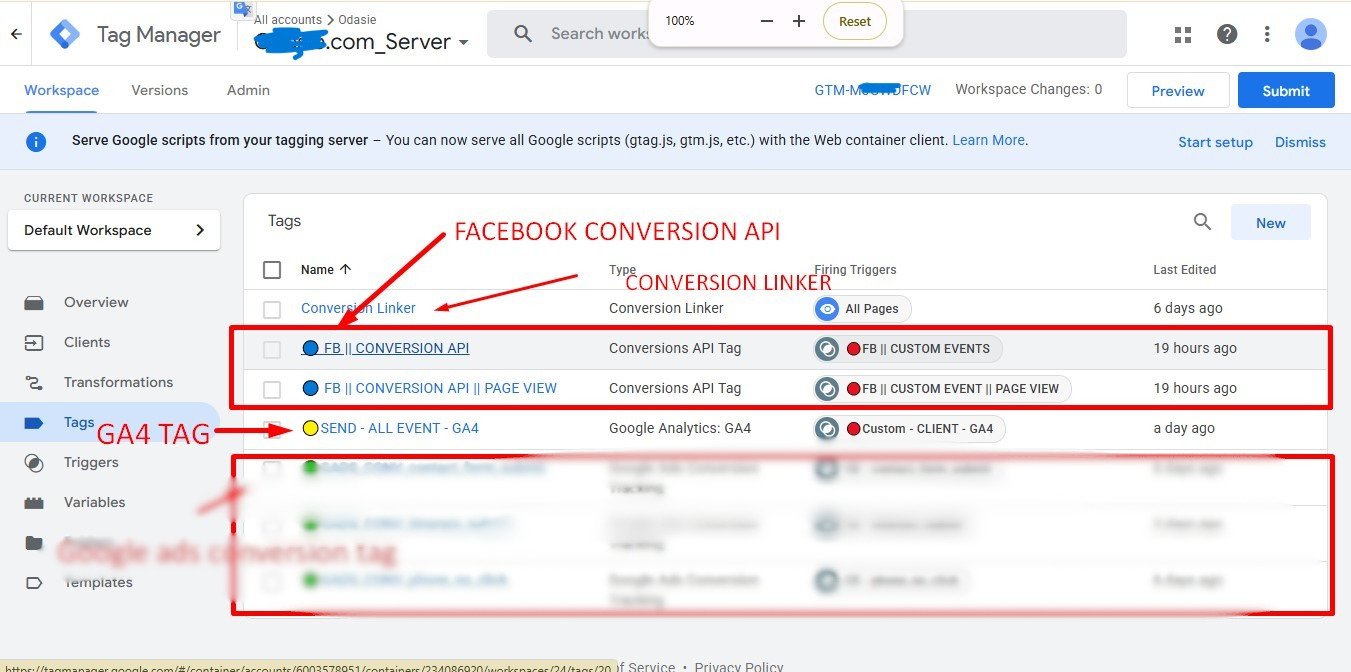Click the Firing Triggers column header
The image size is (1351, 672).
click(855, 269)
